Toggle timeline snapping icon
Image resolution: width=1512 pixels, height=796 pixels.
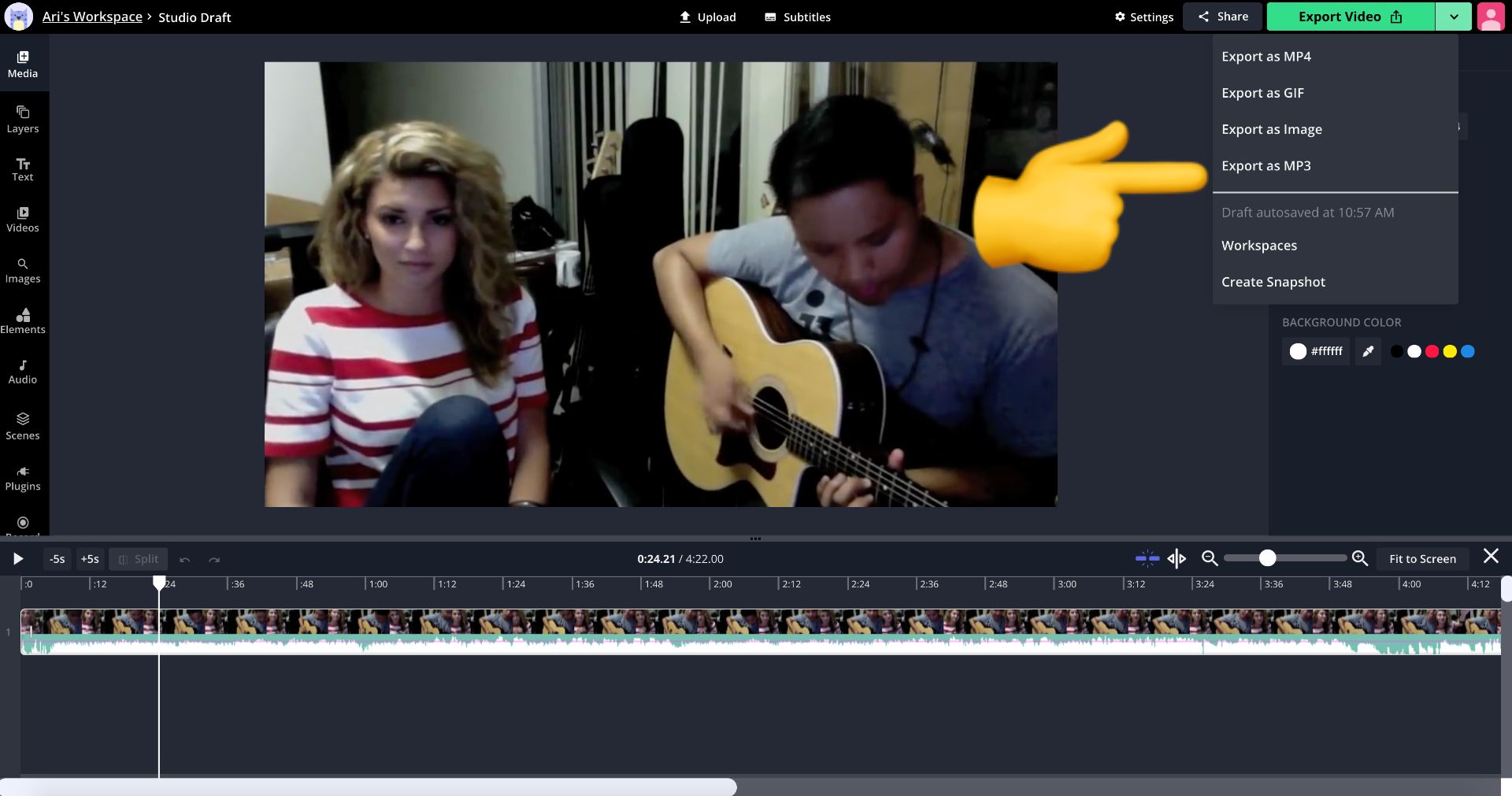point(1147,558)
